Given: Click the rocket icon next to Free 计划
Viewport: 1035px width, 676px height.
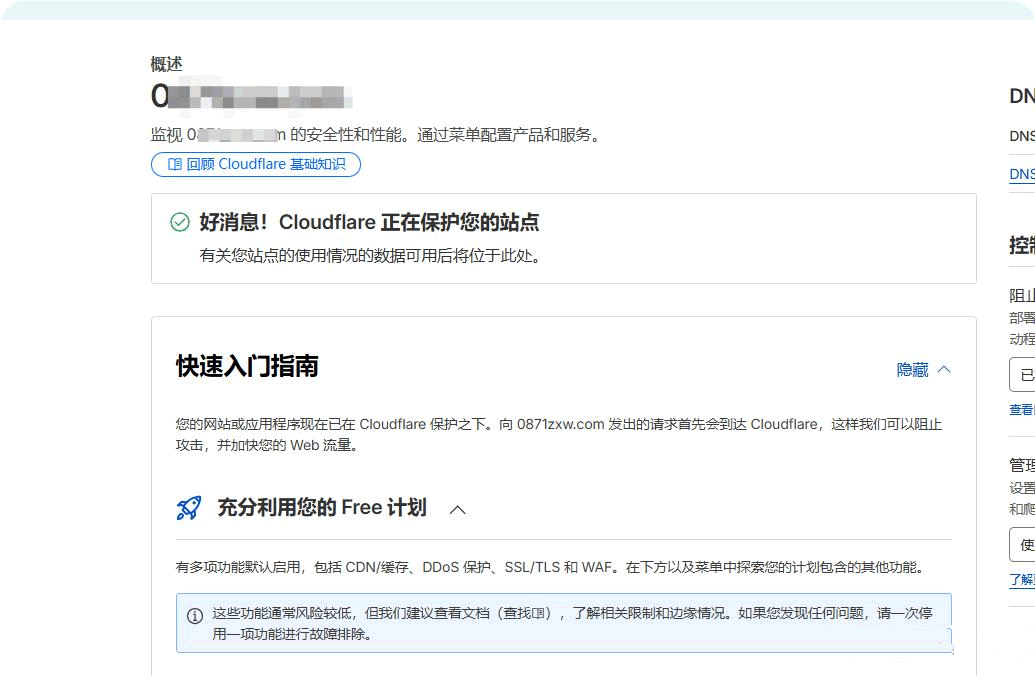Looking at the screenshot, I should pyautogui.click(x=189, y=508).
